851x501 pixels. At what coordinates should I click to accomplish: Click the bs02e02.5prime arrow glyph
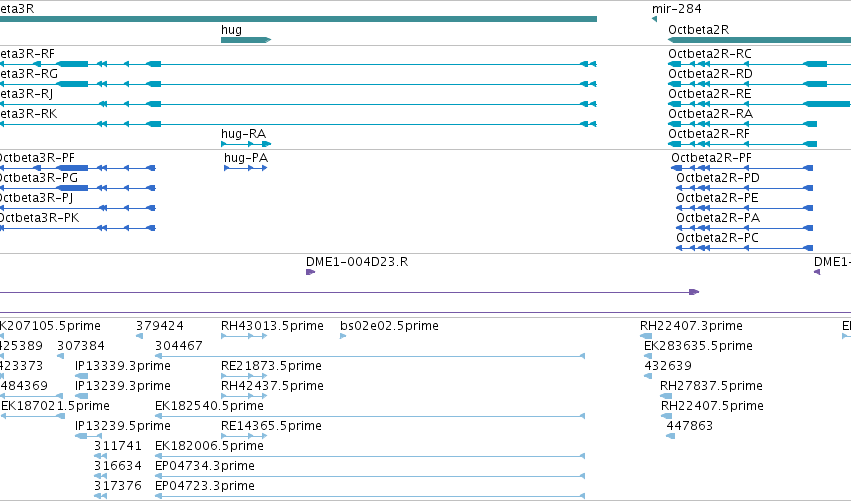343,336
